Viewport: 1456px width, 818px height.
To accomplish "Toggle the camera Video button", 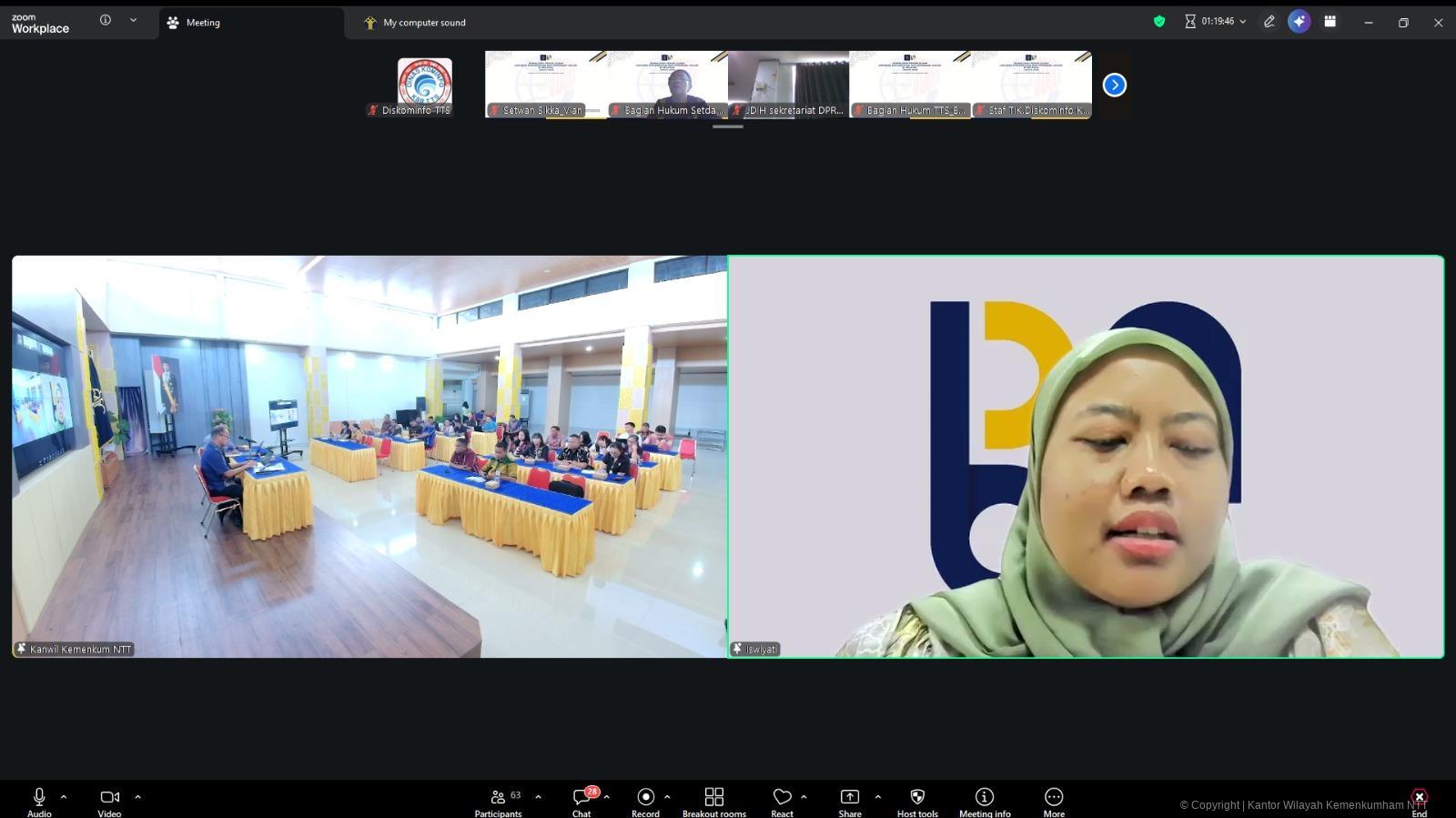I will click(x=109, y=801).
